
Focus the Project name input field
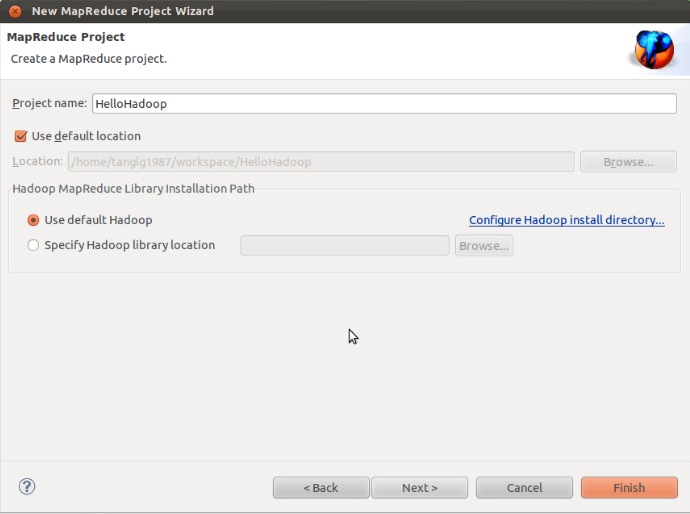pos(384,103)
